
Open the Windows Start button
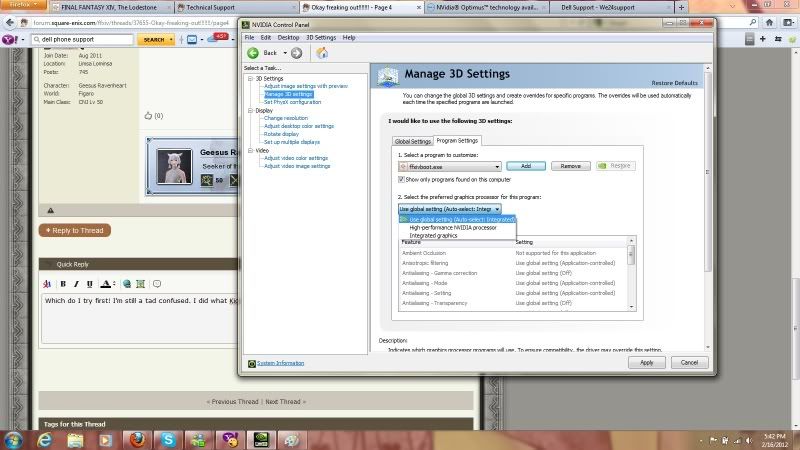click(x=13, y=440)
